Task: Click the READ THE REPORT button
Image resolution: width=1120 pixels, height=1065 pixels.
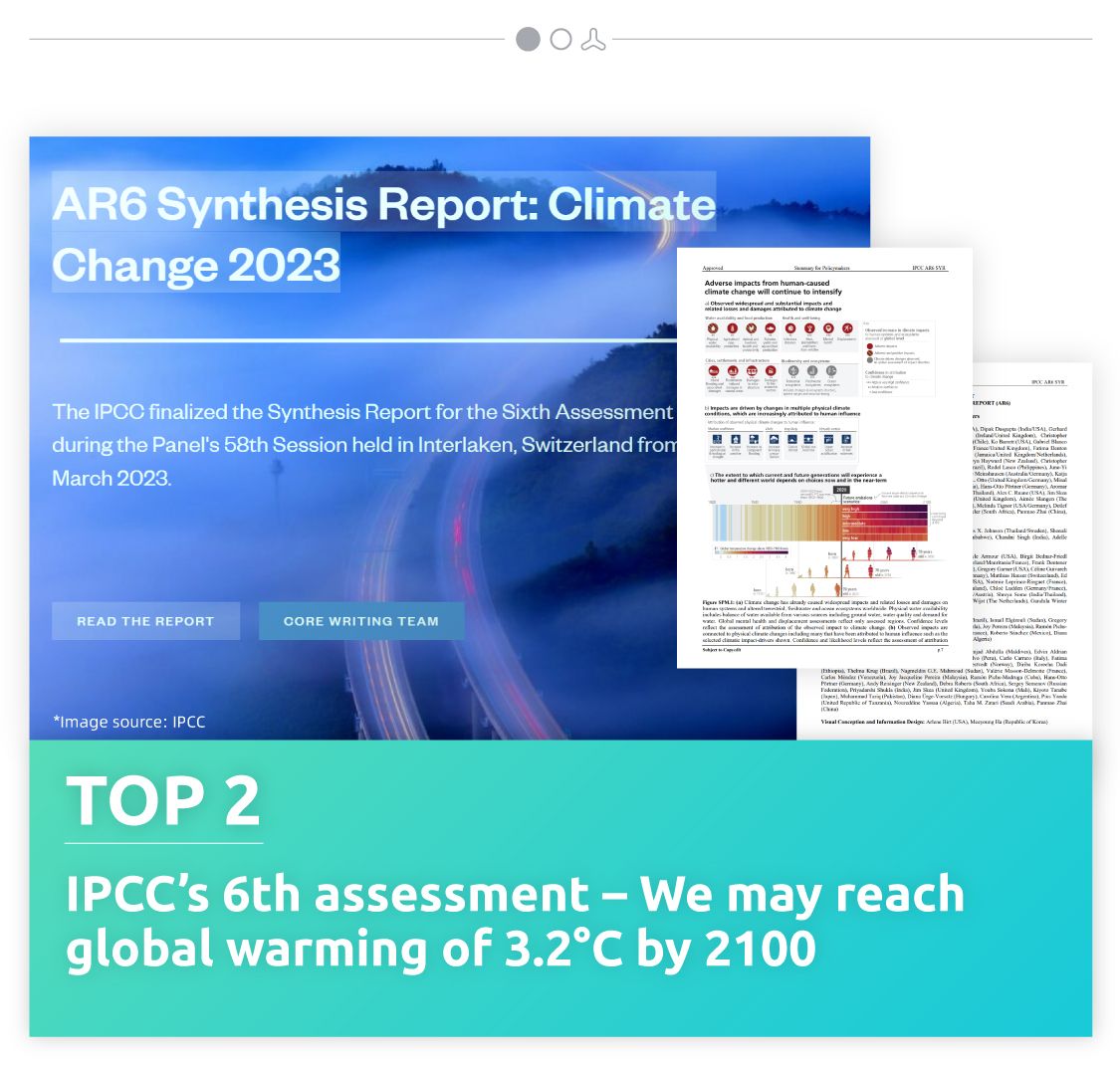Action: coord(145,621)
